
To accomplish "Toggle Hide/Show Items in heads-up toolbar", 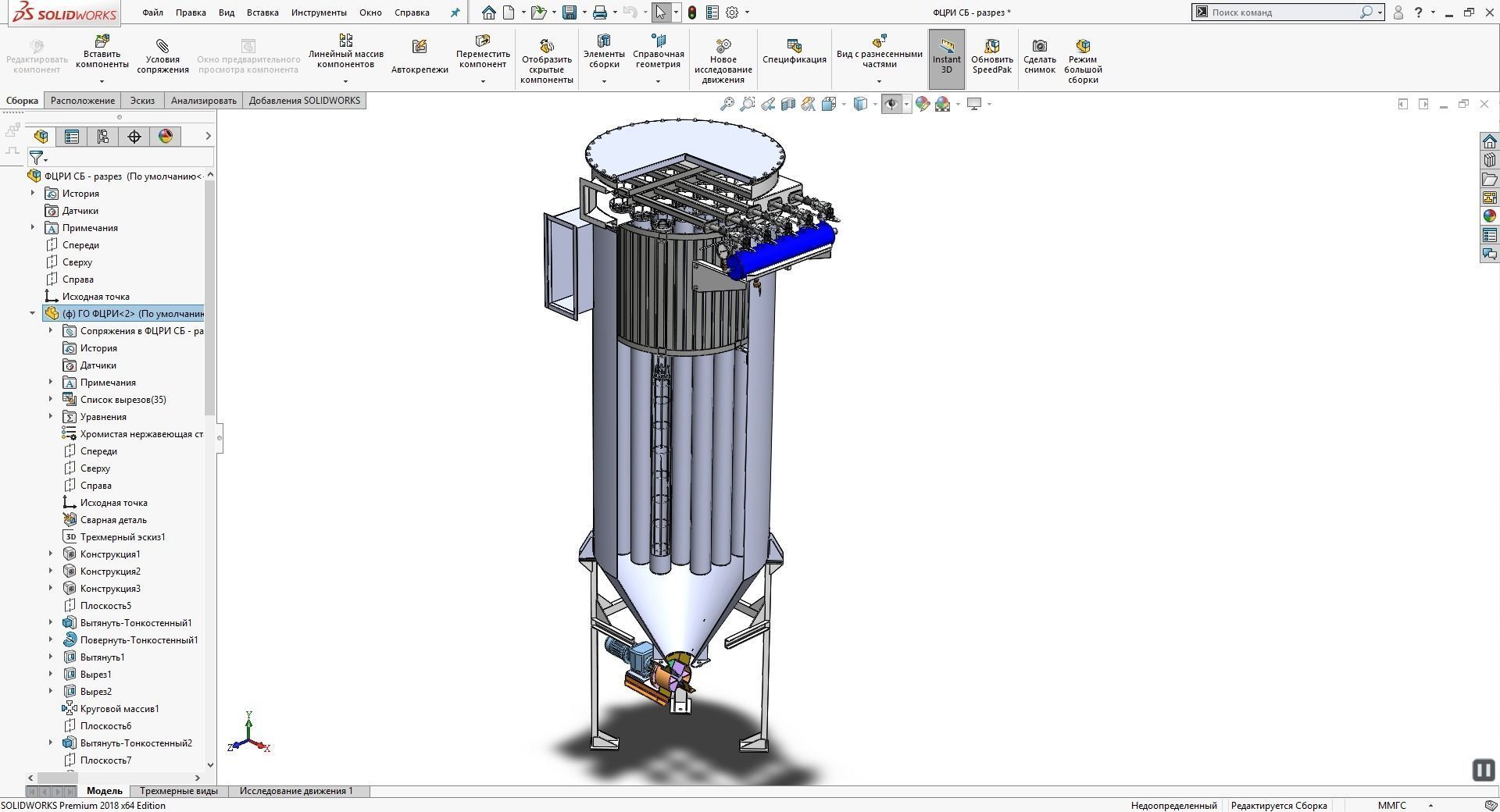I will [893, 104].
